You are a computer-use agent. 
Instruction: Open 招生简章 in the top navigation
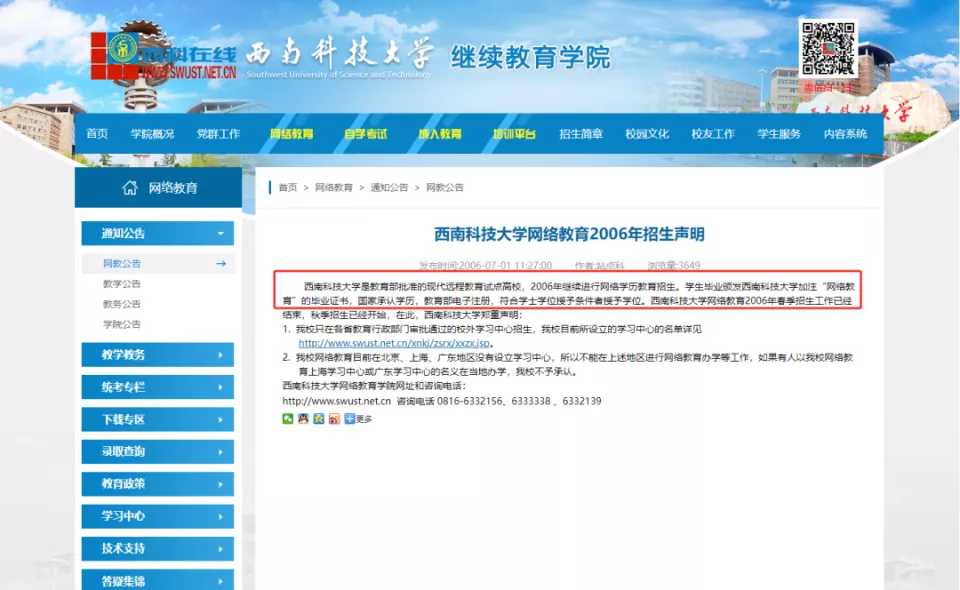(580, 134)
